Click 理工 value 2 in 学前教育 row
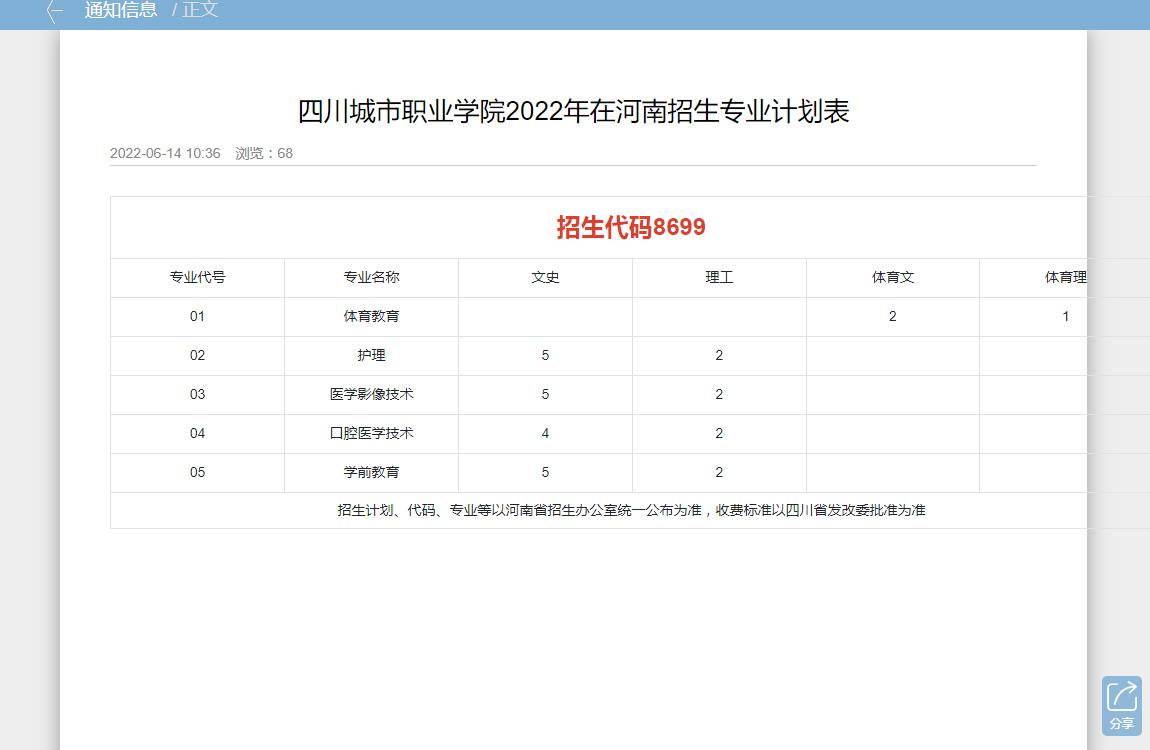 [x=719, y=472]
